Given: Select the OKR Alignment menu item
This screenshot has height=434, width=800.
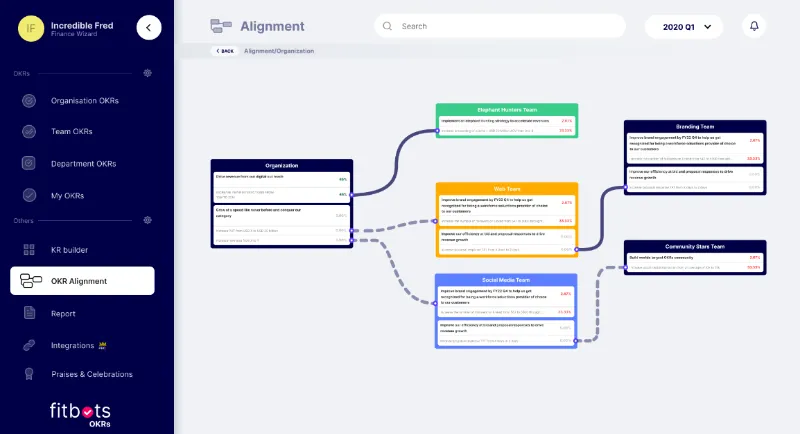Looking at the screenshot, I should pos(82,281).
